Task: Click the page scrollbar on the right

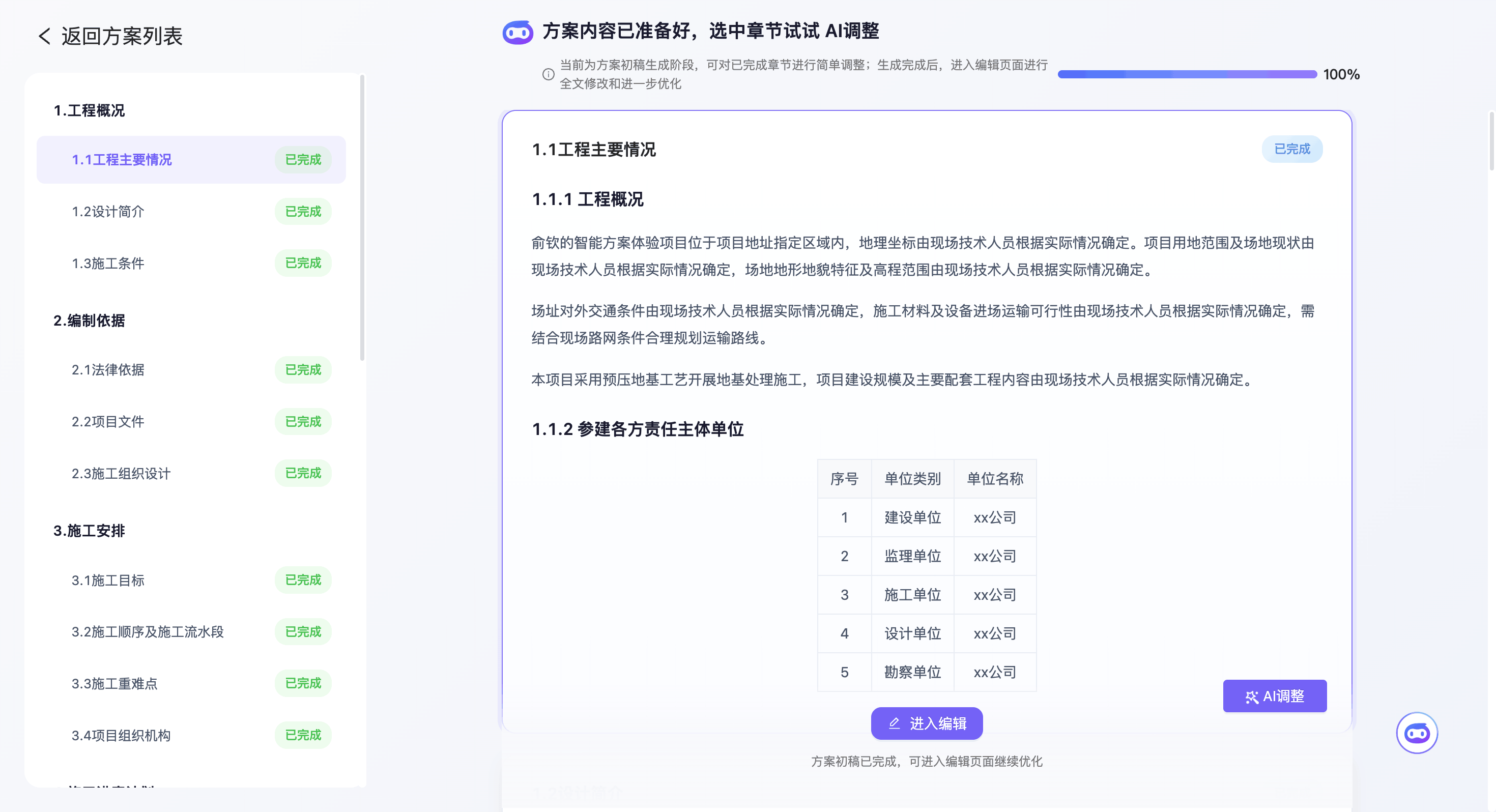Action: [x=1491, y=140]
